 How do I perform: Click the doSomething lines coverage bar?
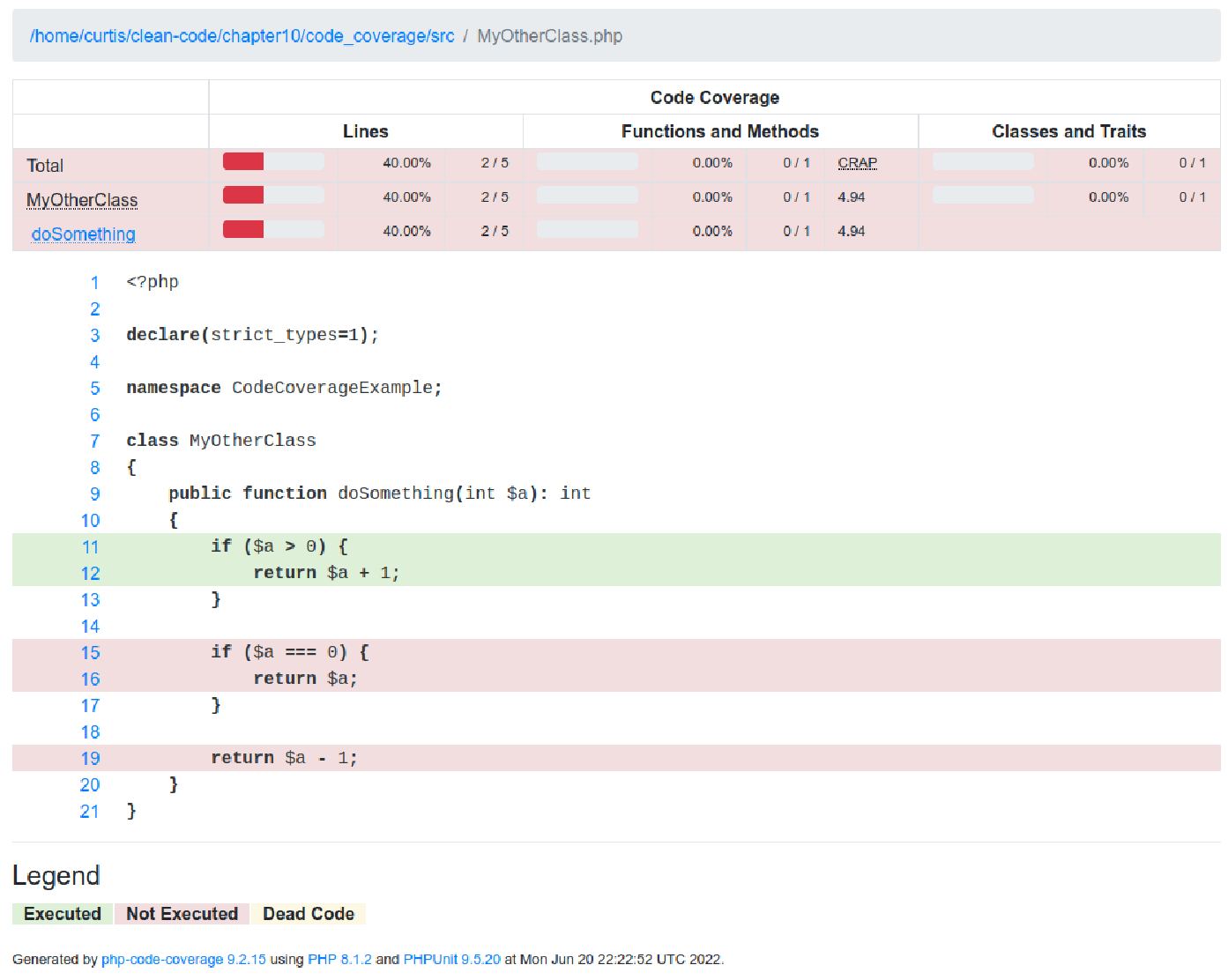click(273, 229)
